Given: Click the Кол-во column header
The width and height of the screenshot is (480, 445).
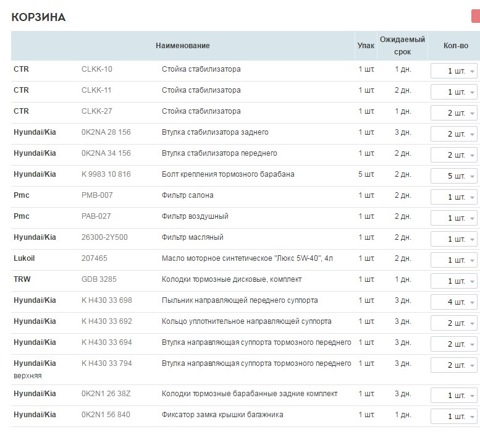Looking at the screenshot, I should tap(456, 46).
